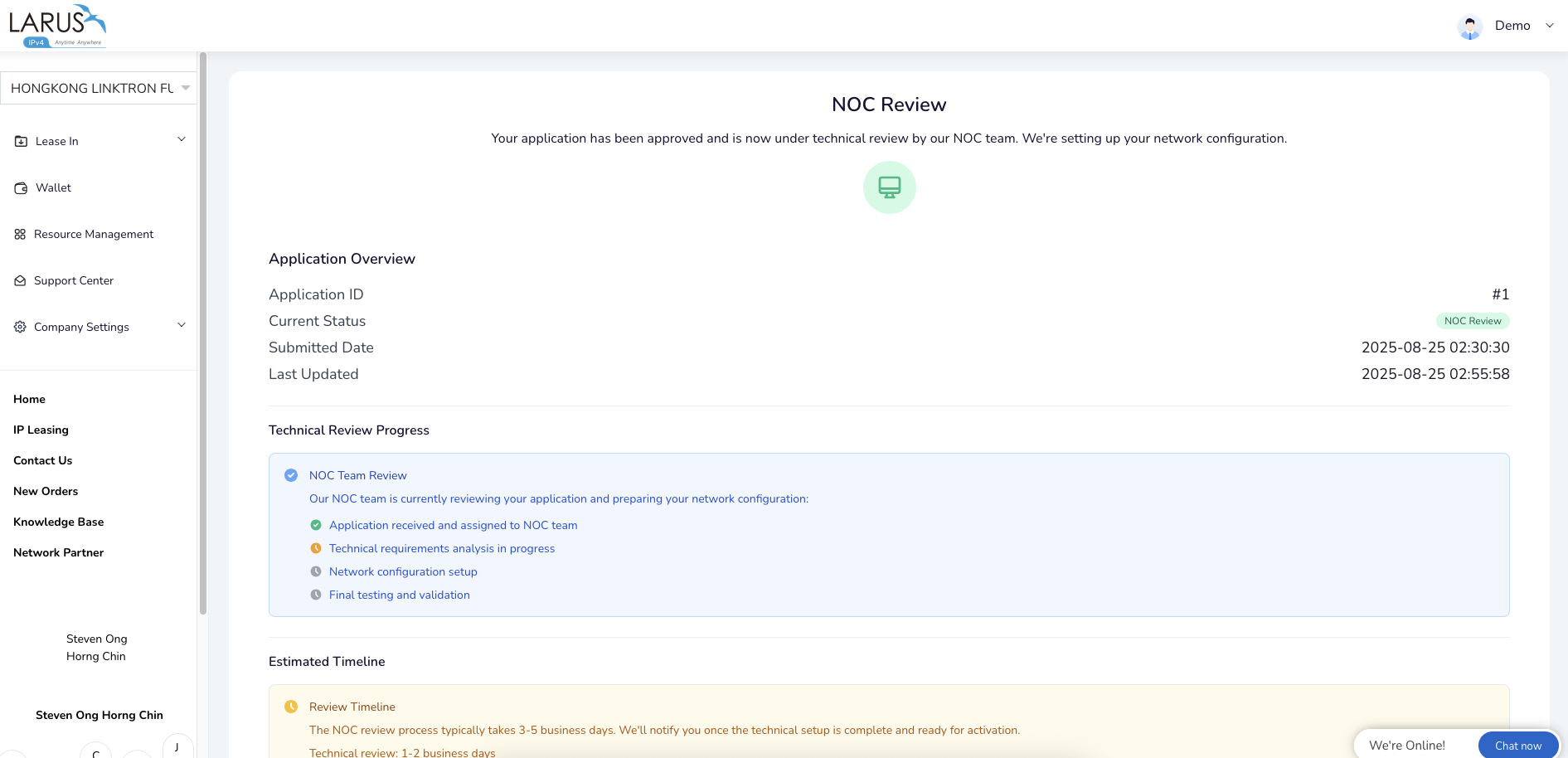Click 'Technical requirements analysis in progress' text
Image resolution: width=1568 pixels, height=758 pixels.
(x=442, y=548)
